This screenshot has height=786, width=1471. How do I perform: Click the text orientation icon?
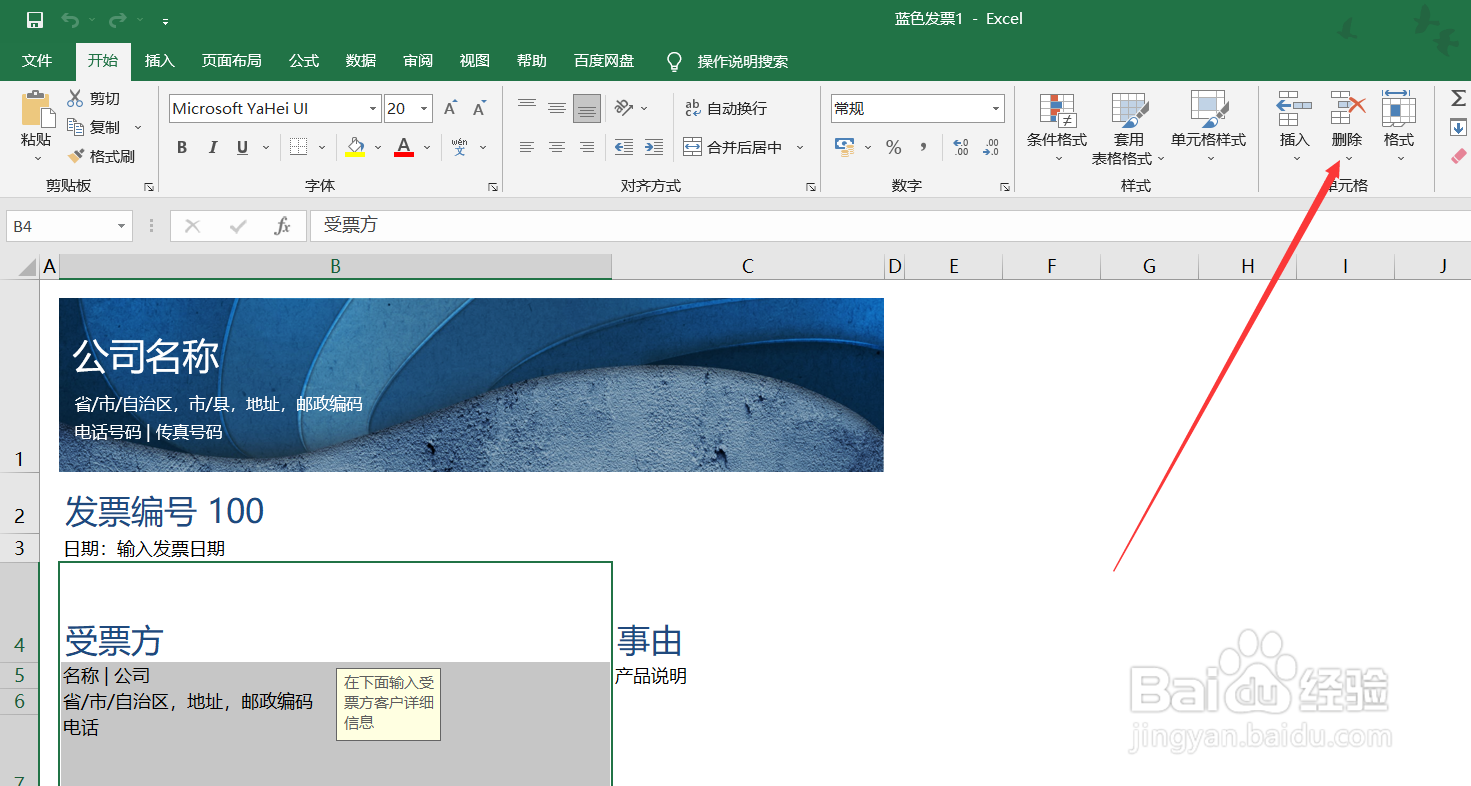click(624, 108)
